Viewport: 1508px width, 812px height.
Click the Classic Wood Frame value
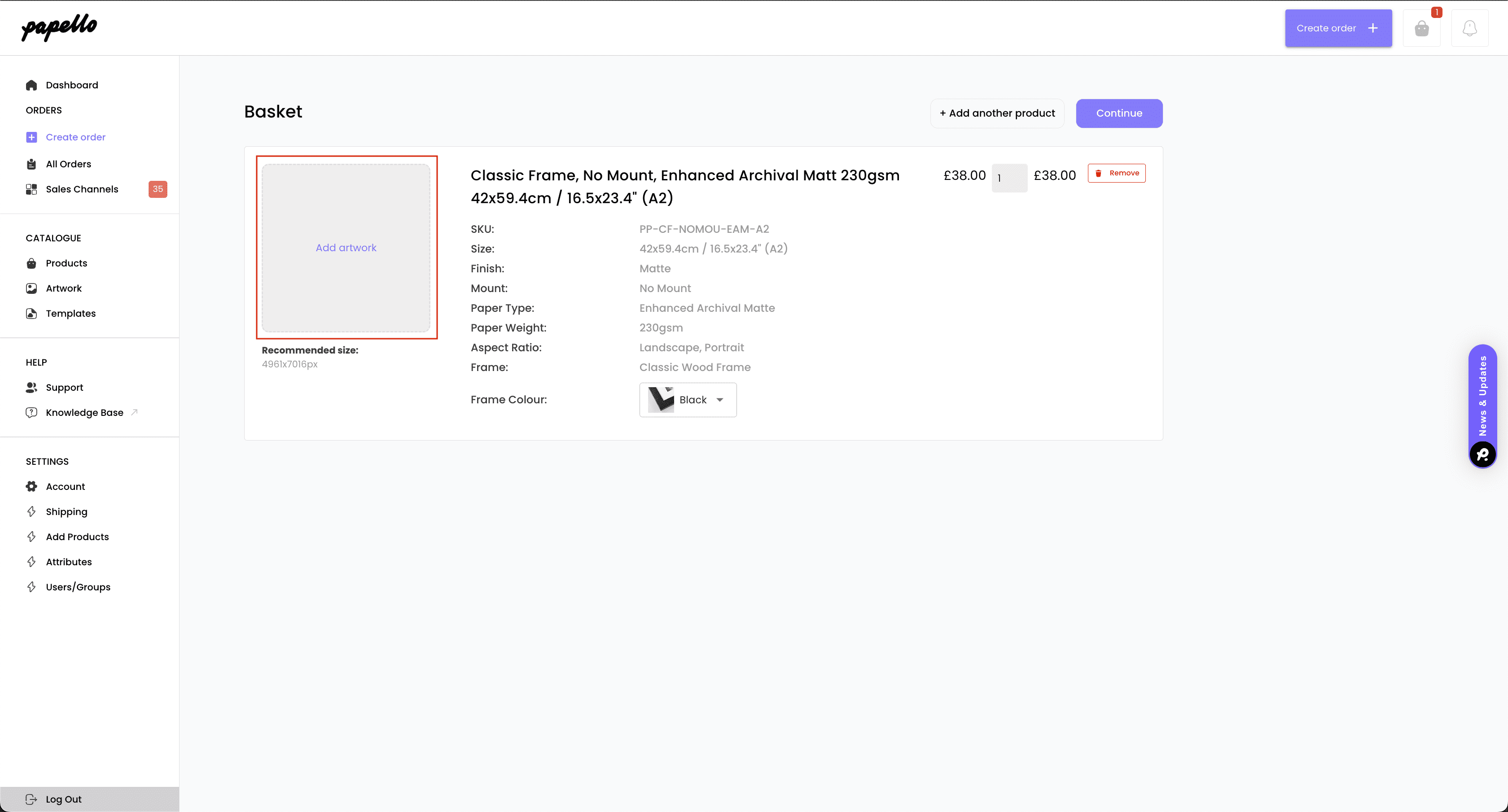pyautogui.click(x=695, y=367)
